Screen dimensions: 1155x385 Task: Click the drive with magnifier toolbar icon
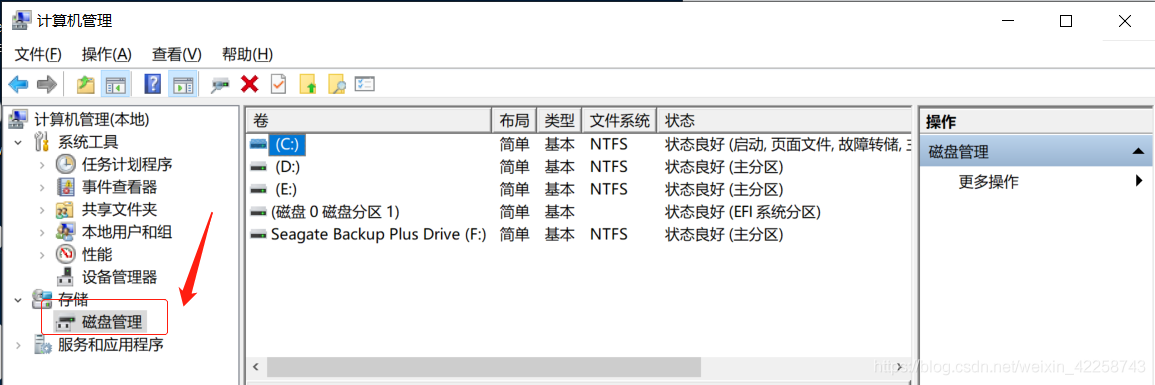[x=220, y=85]
